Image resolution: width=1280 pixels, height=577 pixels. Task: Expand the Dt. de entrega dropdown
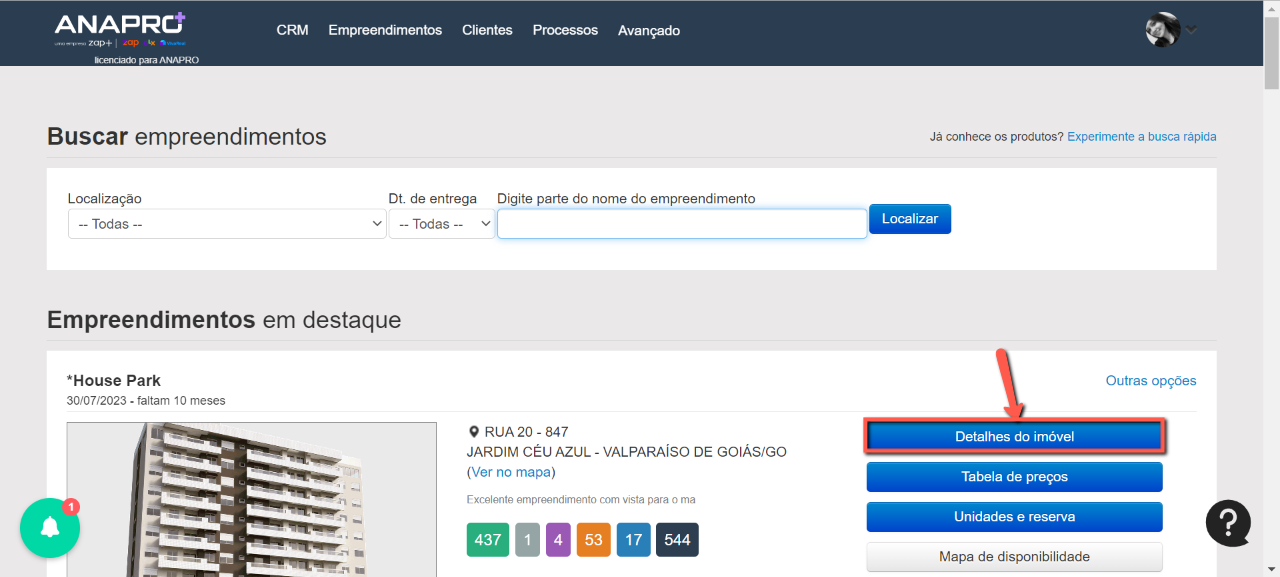[441, 224]
